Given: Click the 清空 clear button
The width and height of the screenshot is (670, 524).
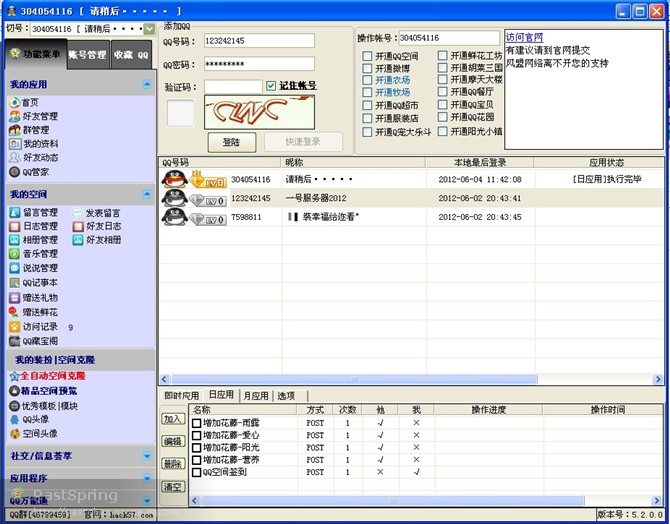Looking at the screenshot, I should pos(173,486).
